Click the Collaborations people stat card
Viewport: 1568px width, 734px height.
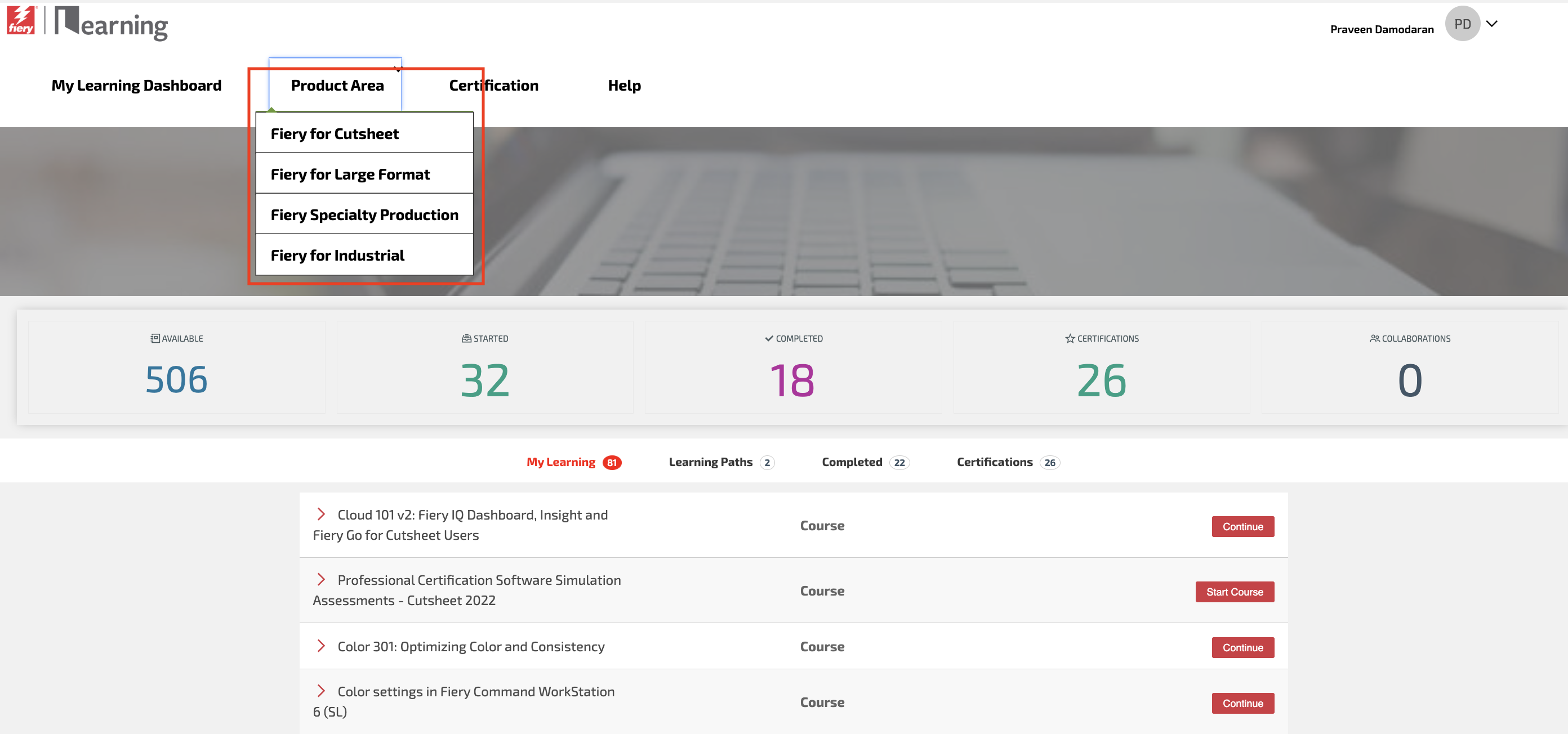1409,368
